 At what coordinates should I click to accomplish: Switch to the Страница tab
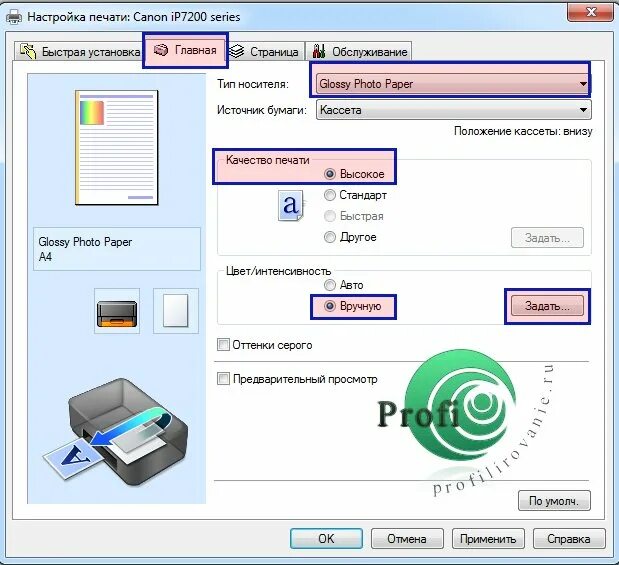266,52
